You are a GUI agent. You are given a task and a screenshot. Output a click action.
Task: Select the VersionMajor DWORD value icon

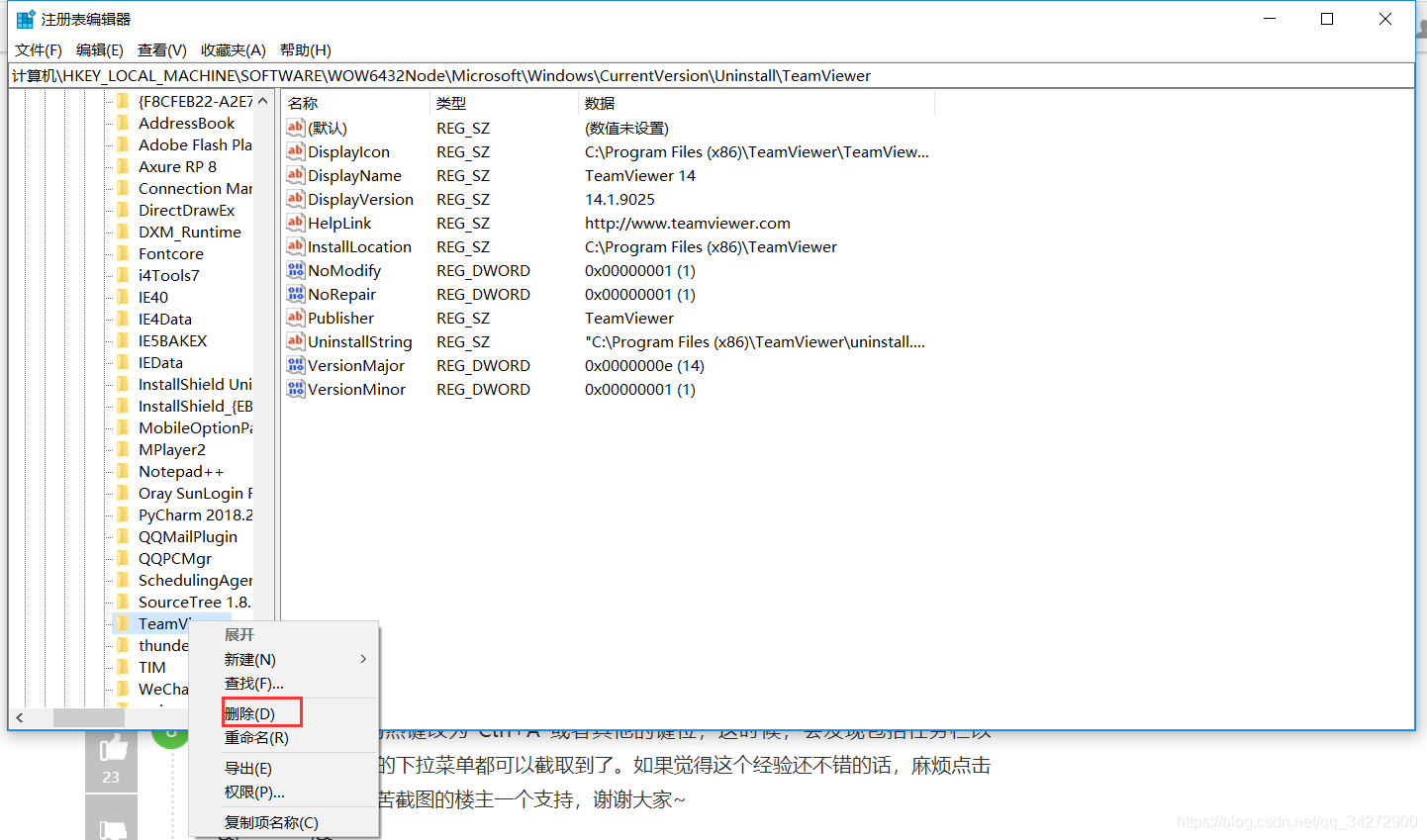[296, 365]
